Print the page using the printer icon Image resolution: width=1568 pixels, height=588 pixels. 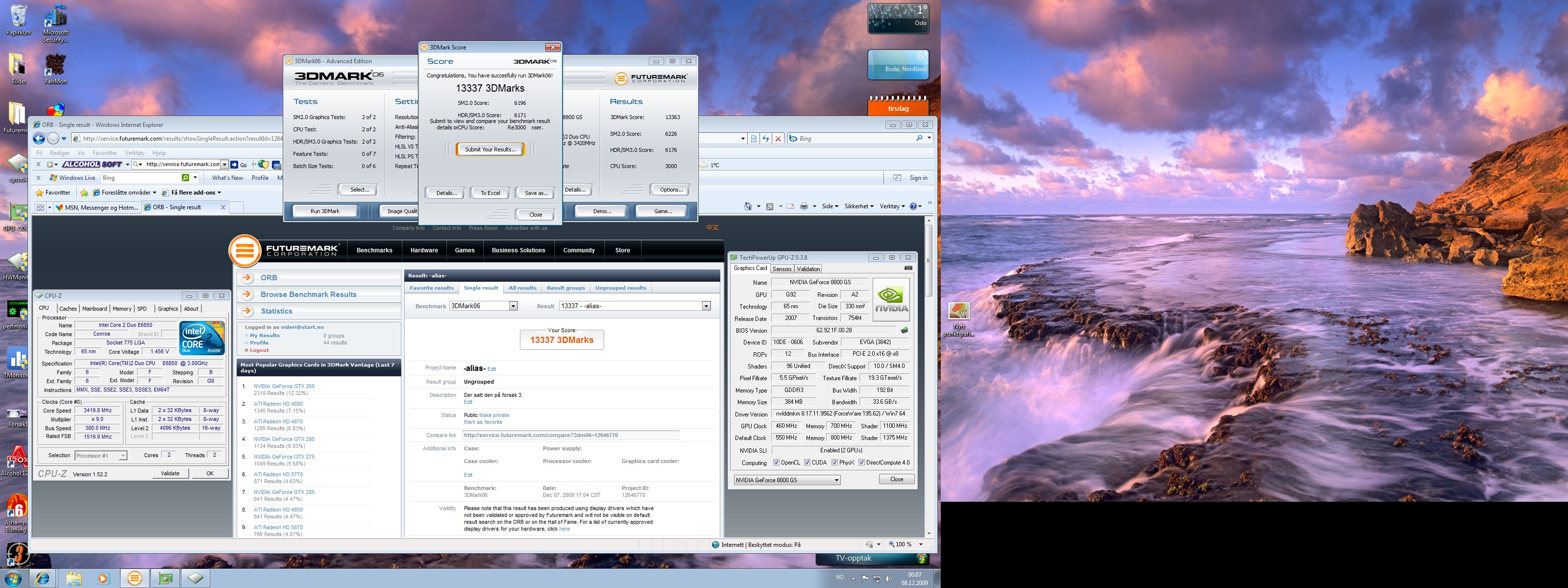click(x=804, y=206)
